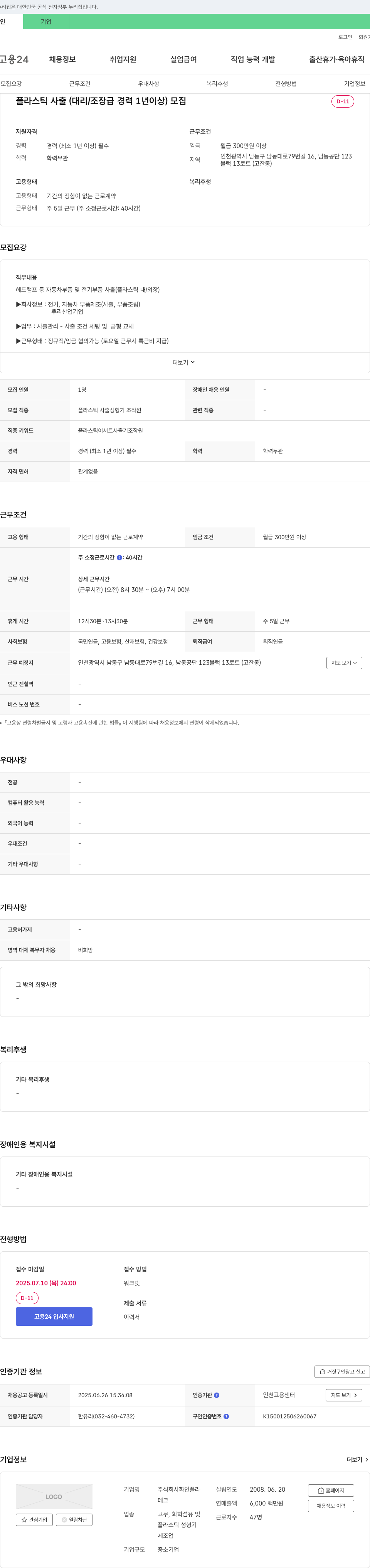Screen dimensions: 370x1568
Task: Click deadline text 2025.07.10 (목) 24:00
Action: pos(46,1283)
